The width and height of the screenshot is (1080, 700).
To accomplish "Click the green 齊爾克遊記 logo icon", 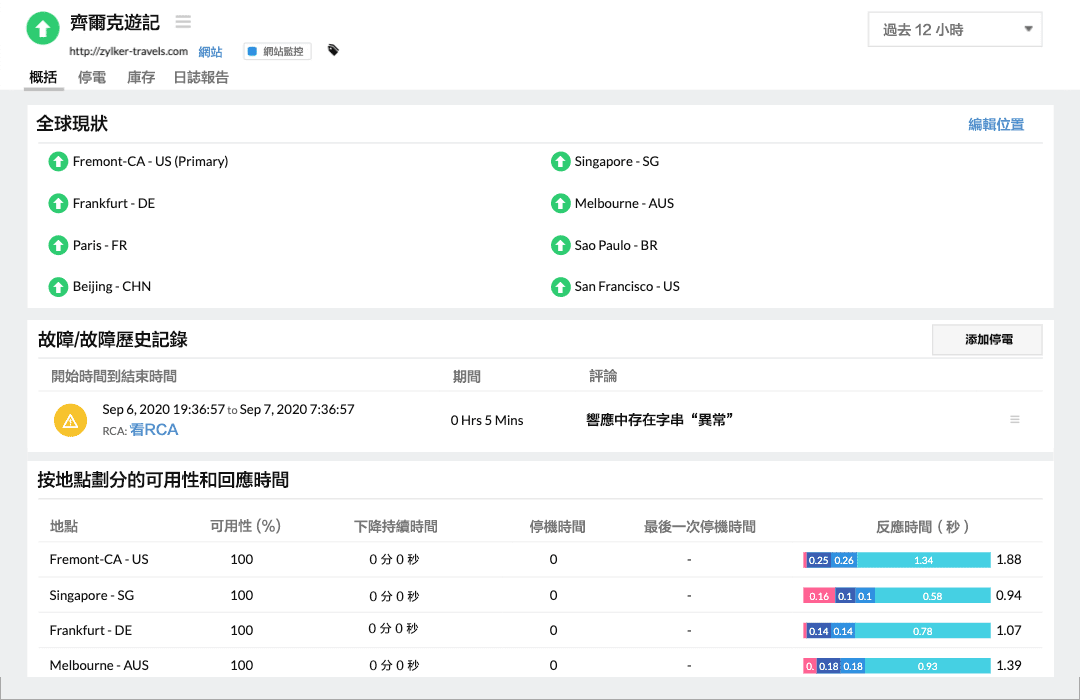I will (42, 27).
